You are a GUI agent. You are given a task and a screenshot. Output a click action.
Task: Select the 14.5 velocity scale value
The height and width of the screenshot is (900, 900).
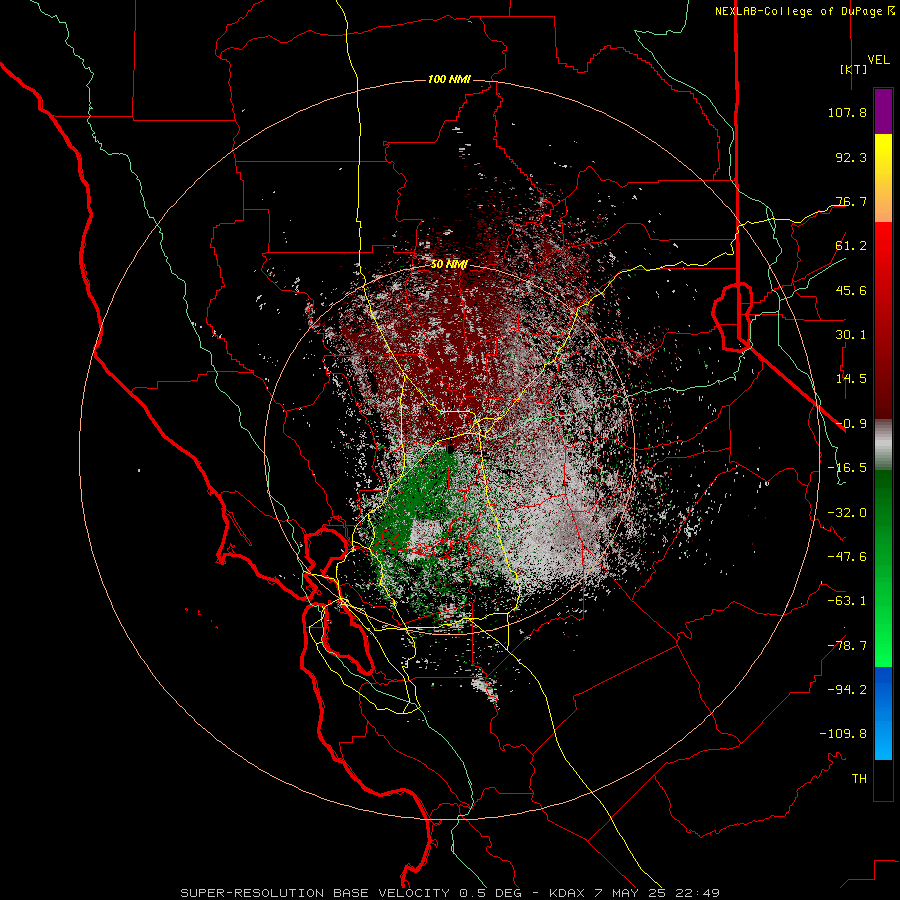point(851,379)
